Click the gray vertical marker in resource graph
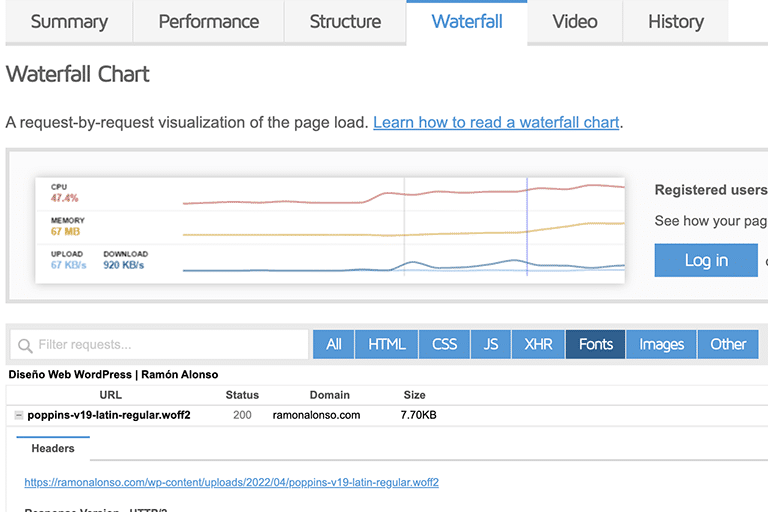Image resolution: width=768 pixels, height=512 pixels. pos(404,227)
